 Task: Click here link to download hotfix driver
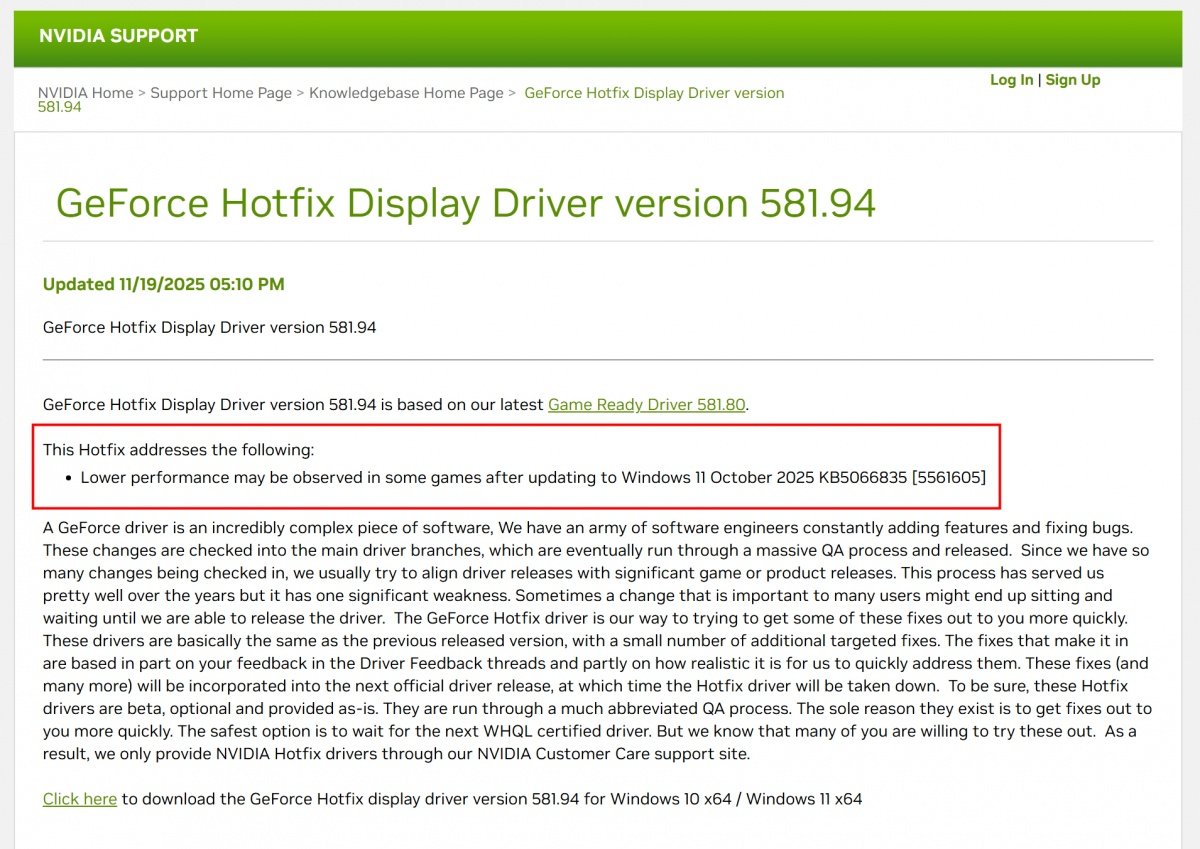(x=79, y=799)
